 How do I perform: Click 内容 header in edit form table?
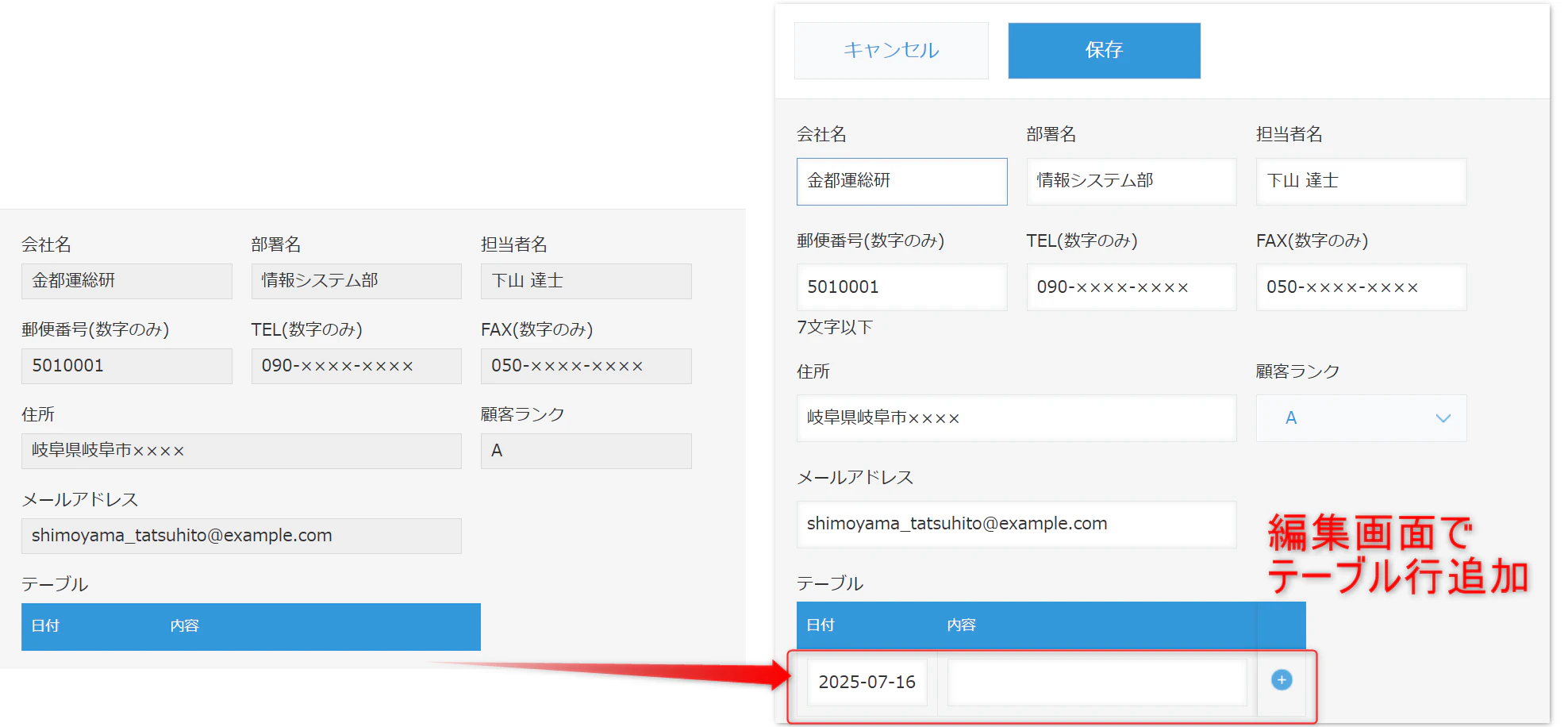(961, 625)
